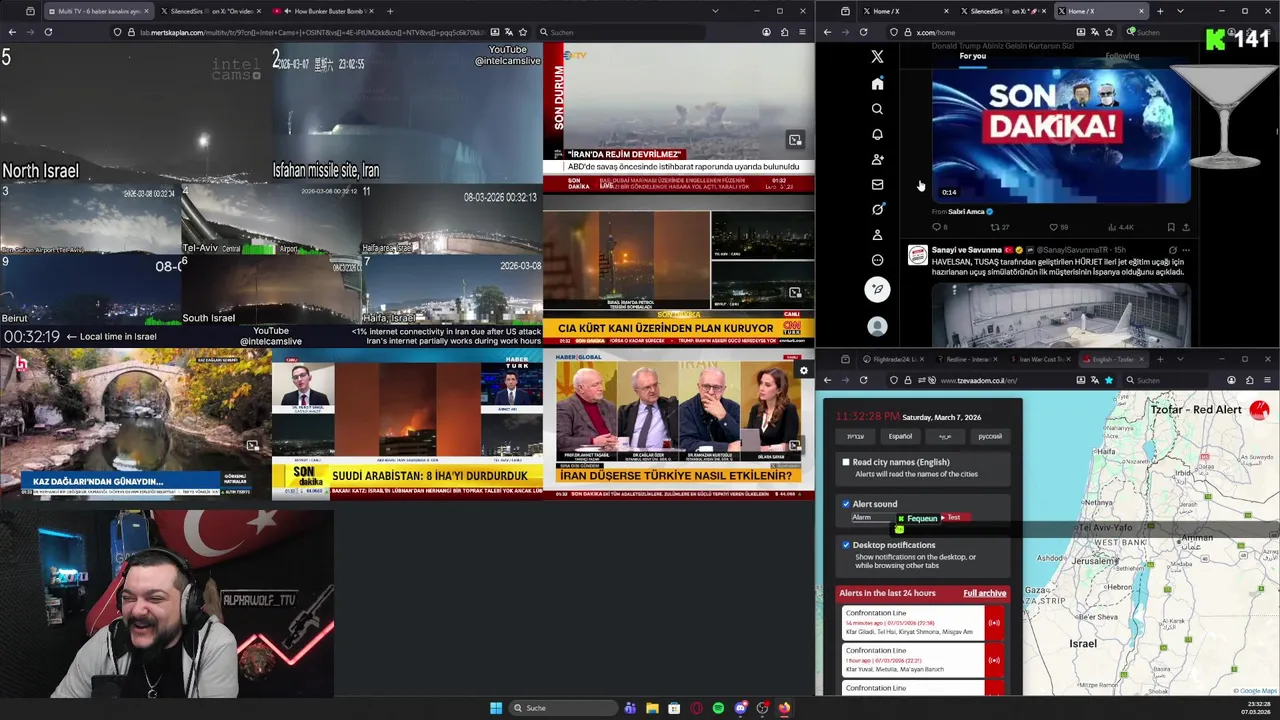The image size is (1280, 720).
Task: Play the Son Dakika video thumbnail
Action: coord(1061,136)
